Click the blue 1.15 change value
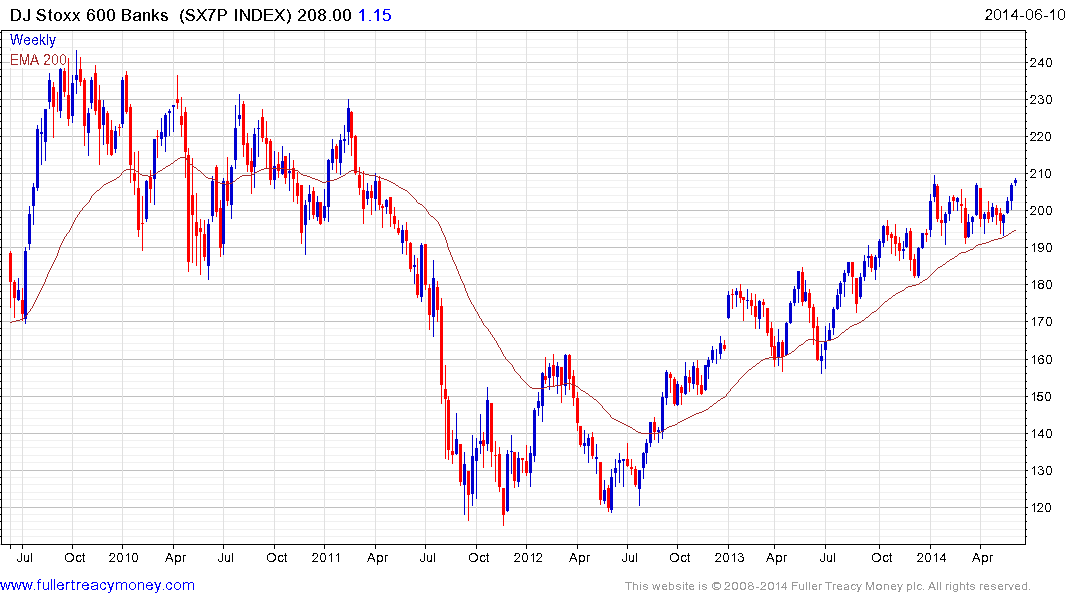1075x600 pixels. [374, 15]
